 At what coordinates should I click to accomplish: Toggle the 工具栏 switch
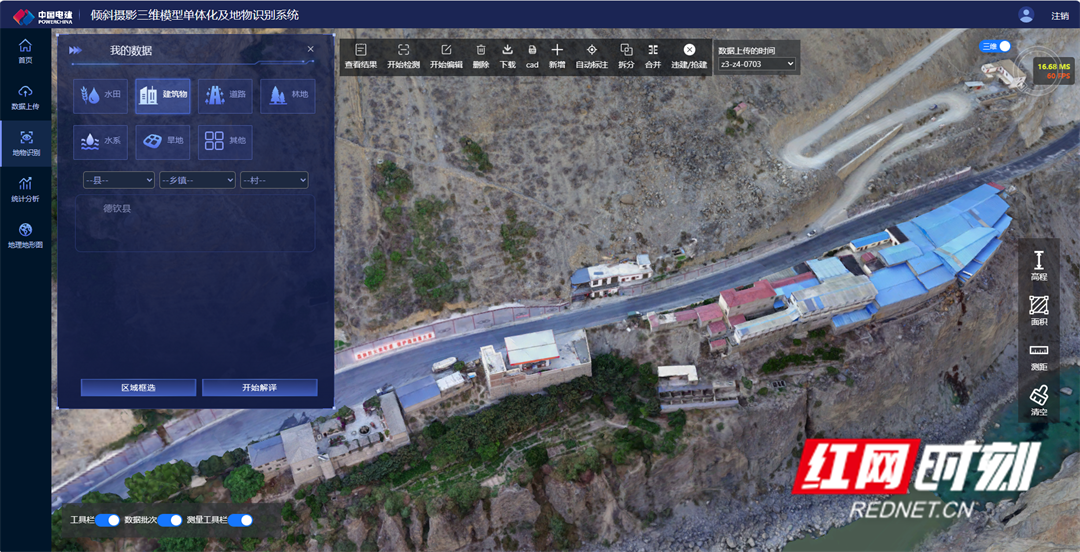pyautogui.click(x=107, y=520)
